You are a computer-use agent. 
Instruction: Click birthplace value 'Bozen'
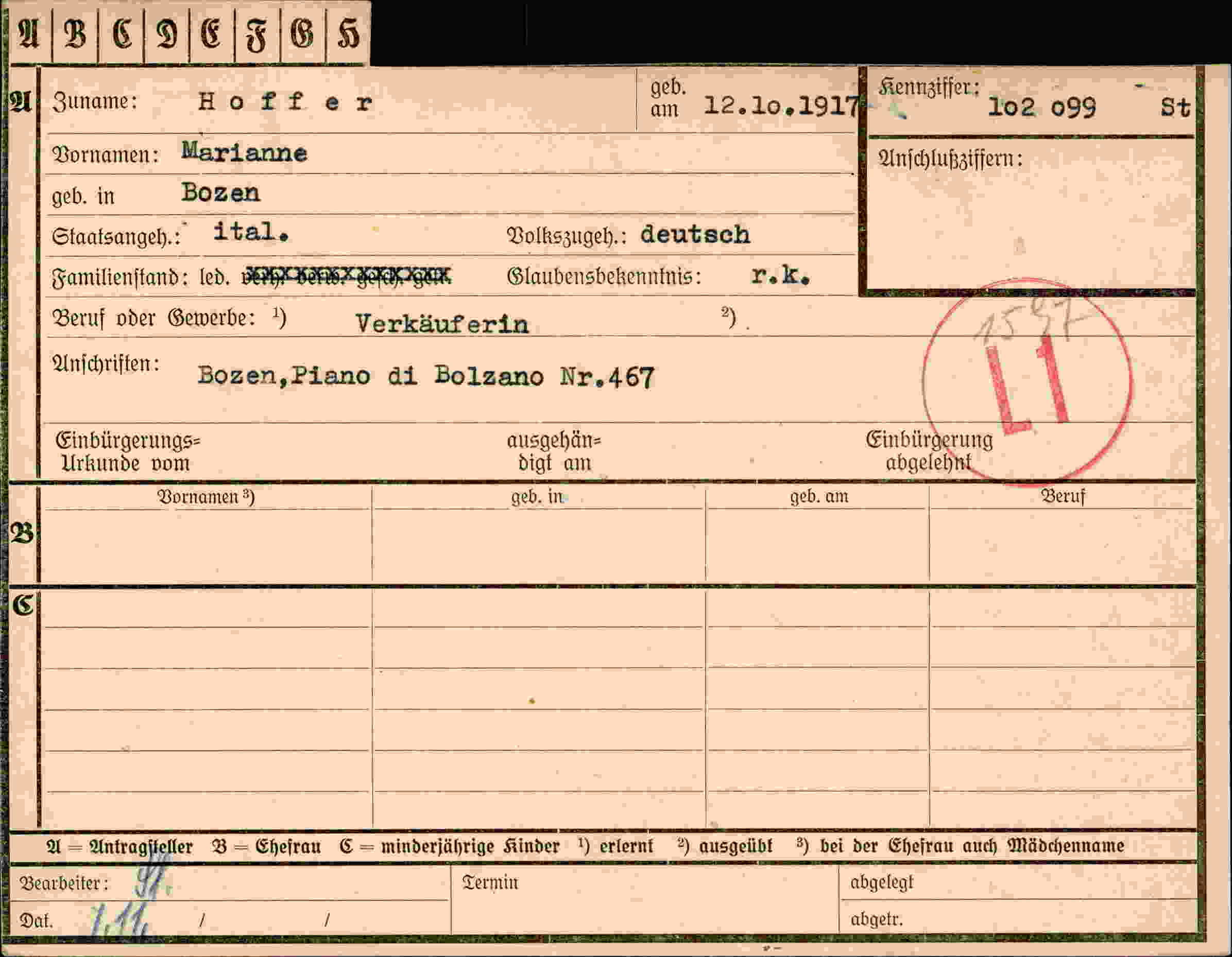tap(220, 193)
